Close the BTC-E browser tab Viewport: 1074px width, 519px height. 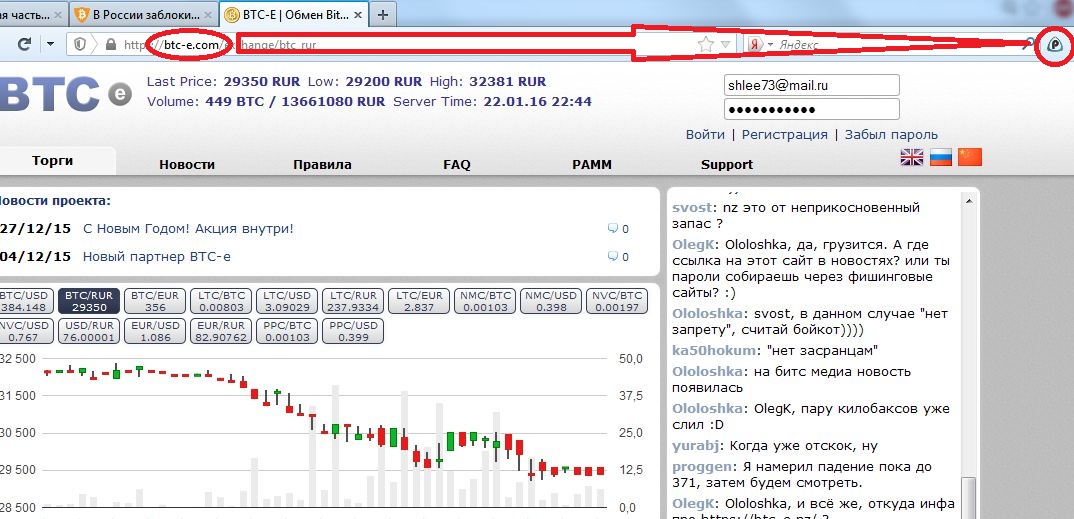pyautogui.click(x=358, y=14)
